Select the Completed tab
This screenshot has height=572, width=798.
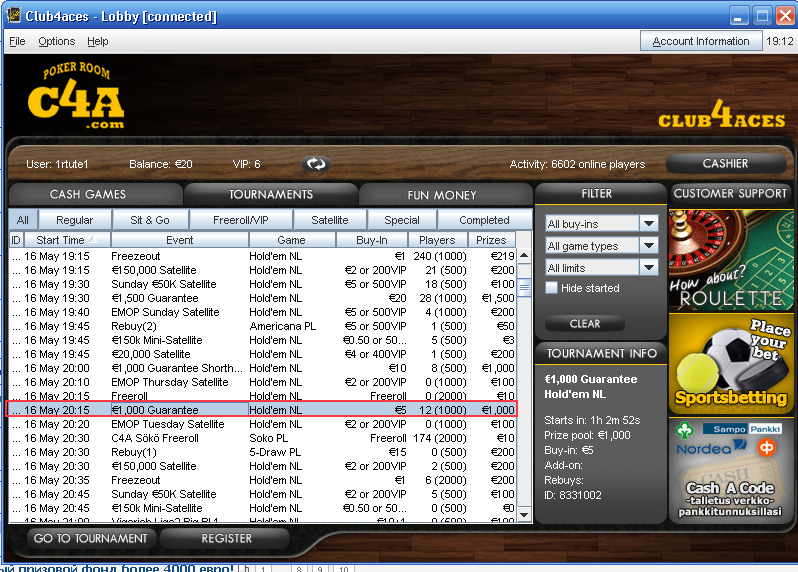pyautogui.click(x=484, y=220)
